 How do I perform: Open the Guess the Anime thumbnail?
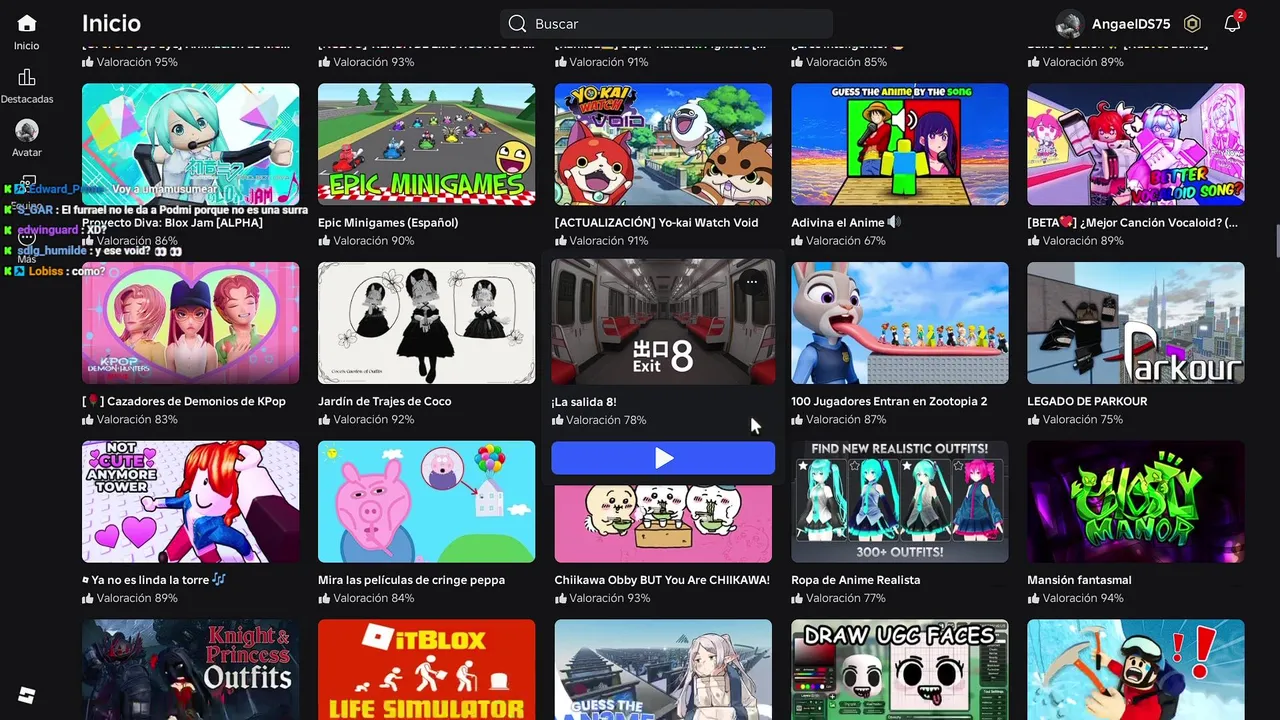663,669
